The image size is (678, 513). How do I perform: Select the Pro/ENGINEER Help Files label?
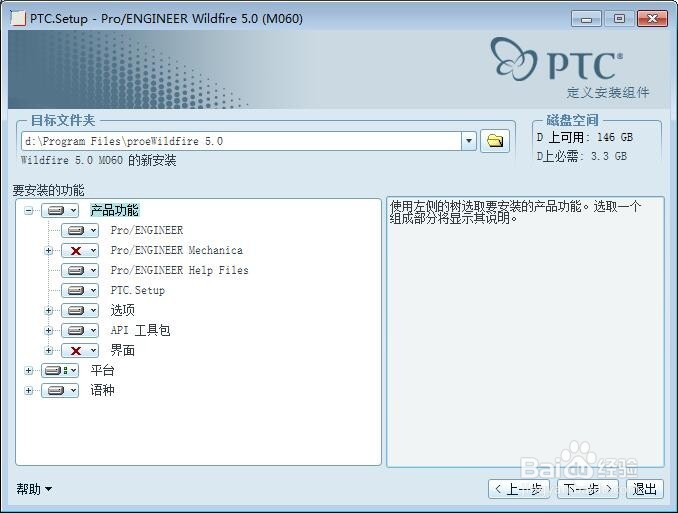(179, 270)
